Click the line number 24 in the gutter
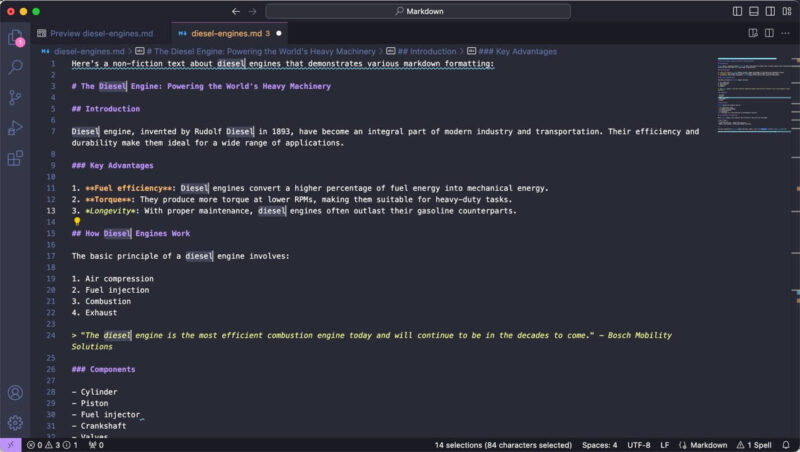The width and height of the screenshot is (800, 452). point(51,335)
